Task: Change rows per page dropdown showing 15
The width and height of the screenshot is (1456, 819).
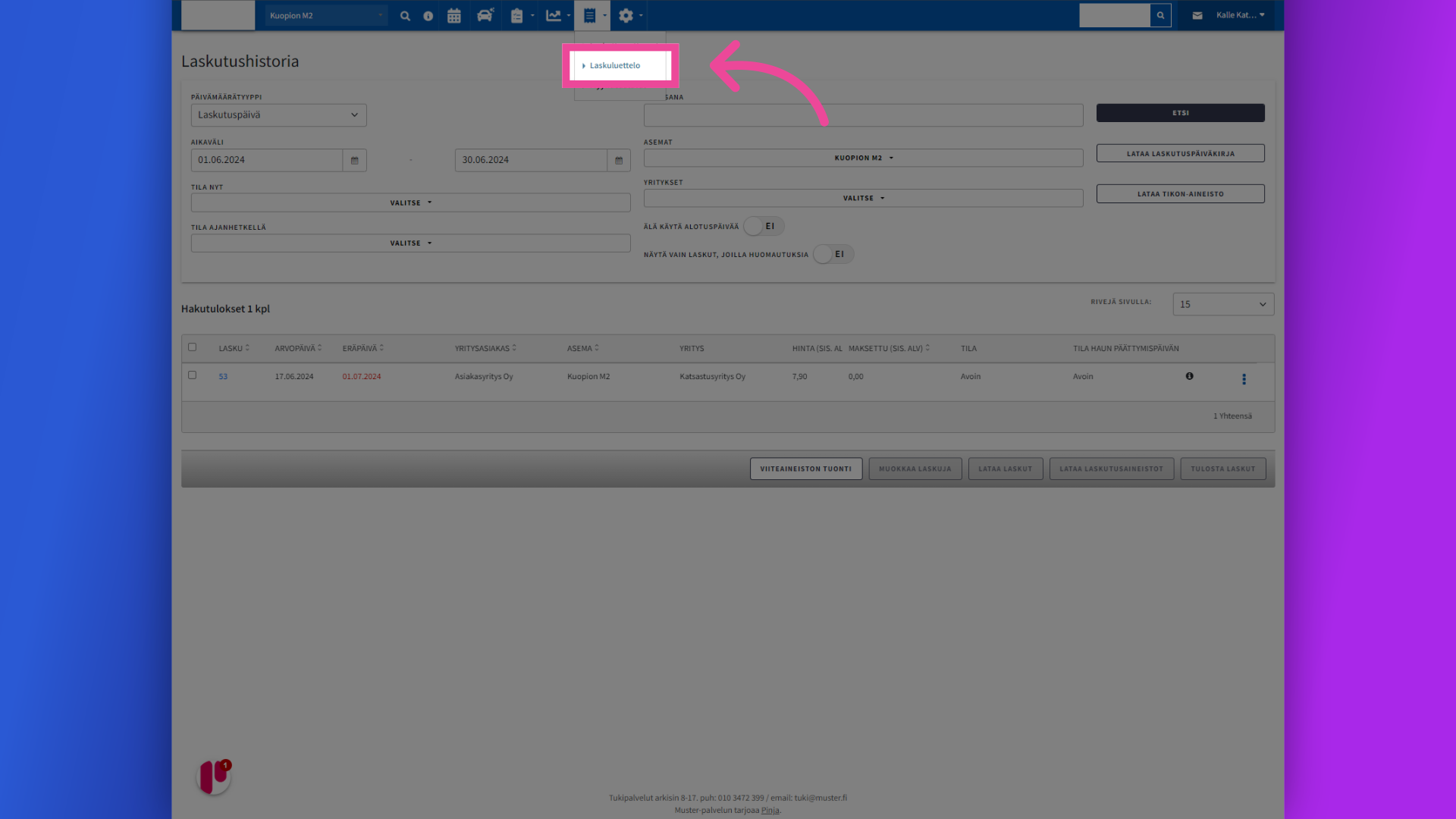Action: pos(1223,304)
